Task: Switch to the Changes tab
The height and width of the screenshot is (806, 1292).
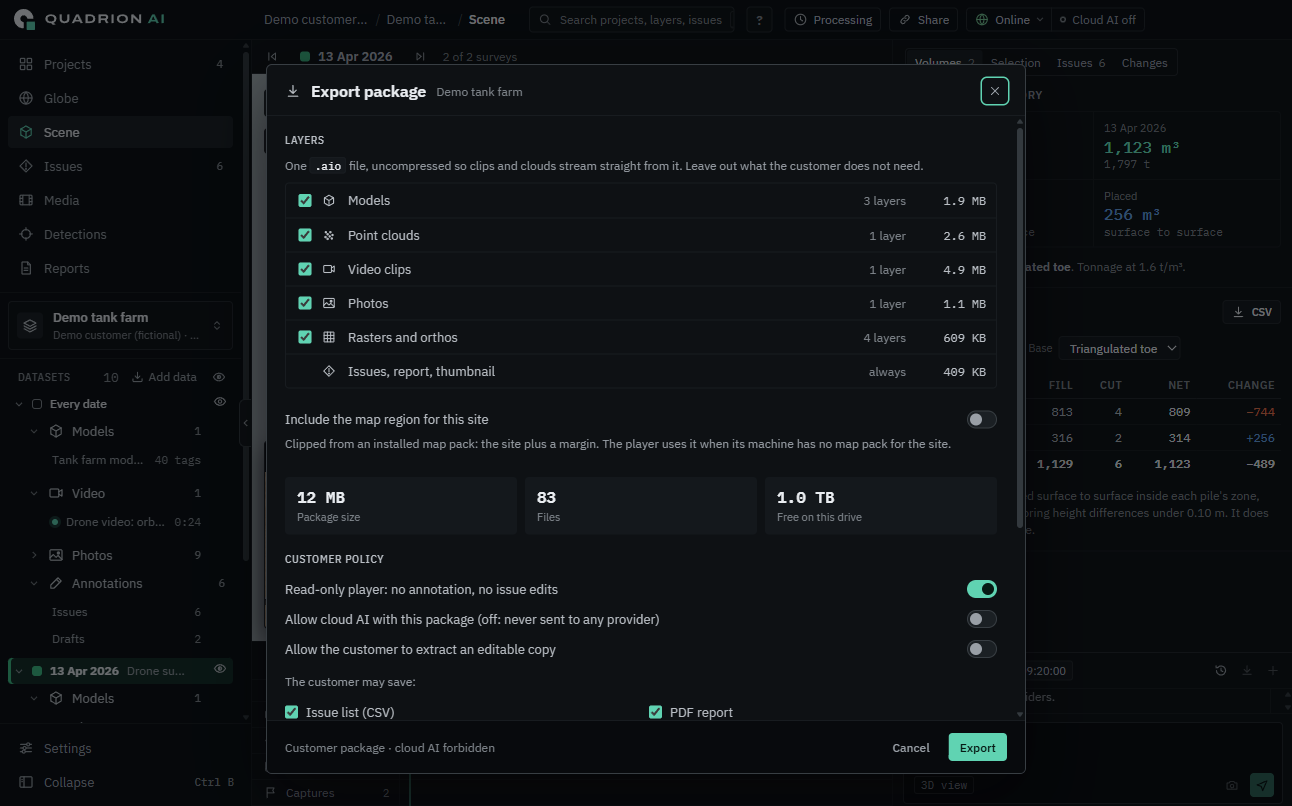Action: [1144, 63]
